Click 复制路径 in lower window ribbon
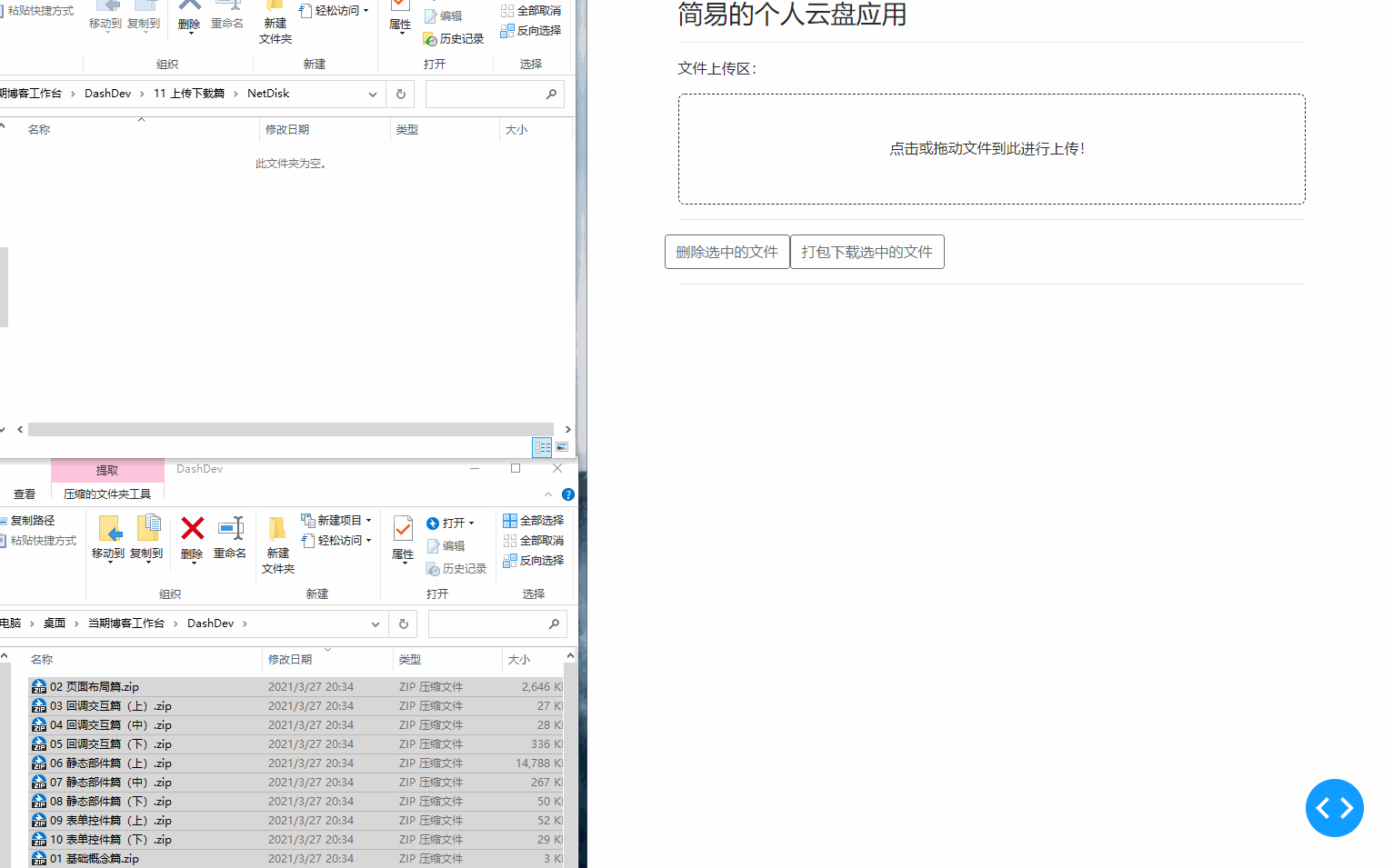Viewport: 1393px width, 868px height. (27, 521)
